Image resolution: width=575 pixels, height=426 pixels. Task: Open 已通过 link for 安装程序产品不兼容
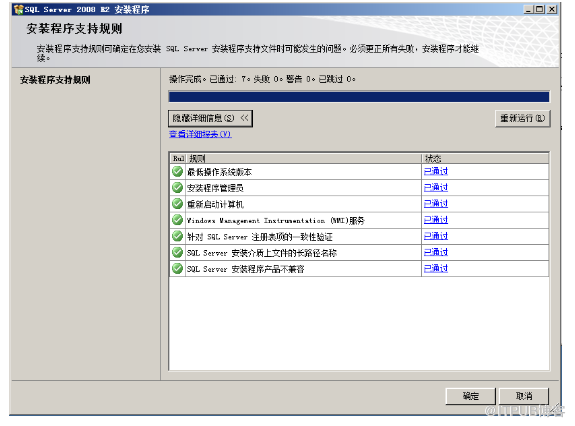pyautogui.click(x=436, y=268)
